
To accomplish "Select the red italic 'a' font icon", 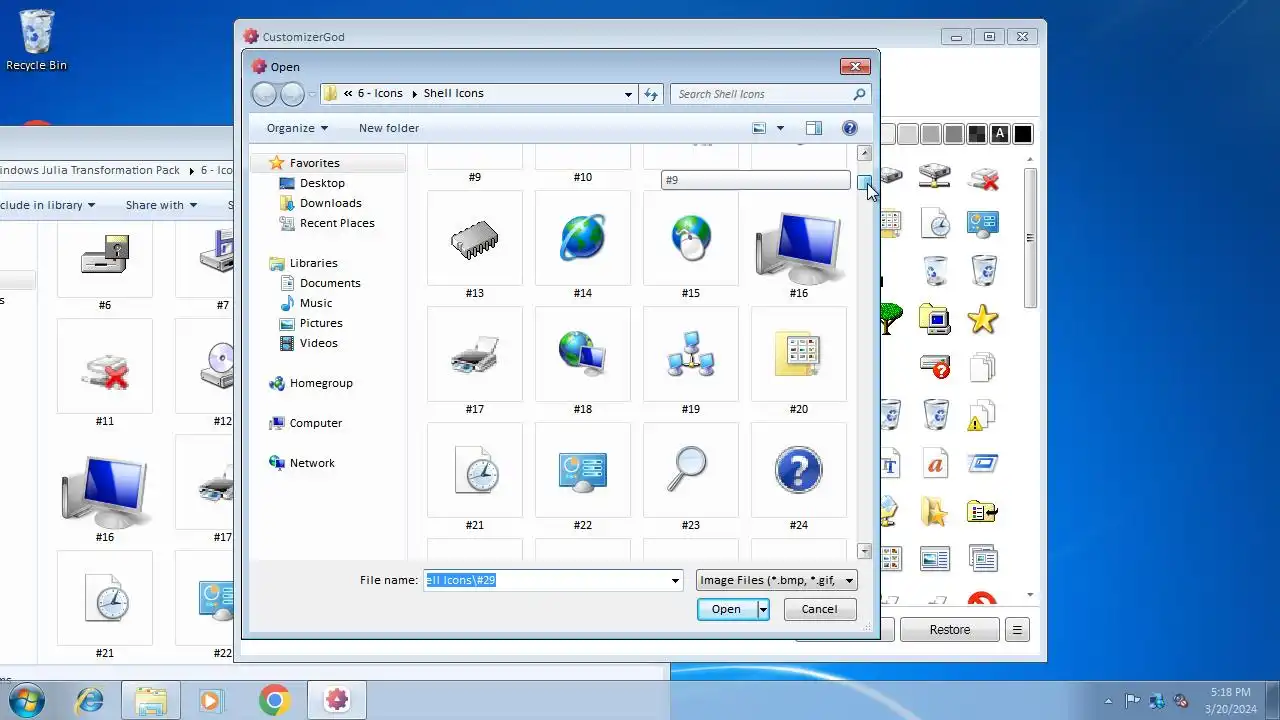I will tap(935, 464).
